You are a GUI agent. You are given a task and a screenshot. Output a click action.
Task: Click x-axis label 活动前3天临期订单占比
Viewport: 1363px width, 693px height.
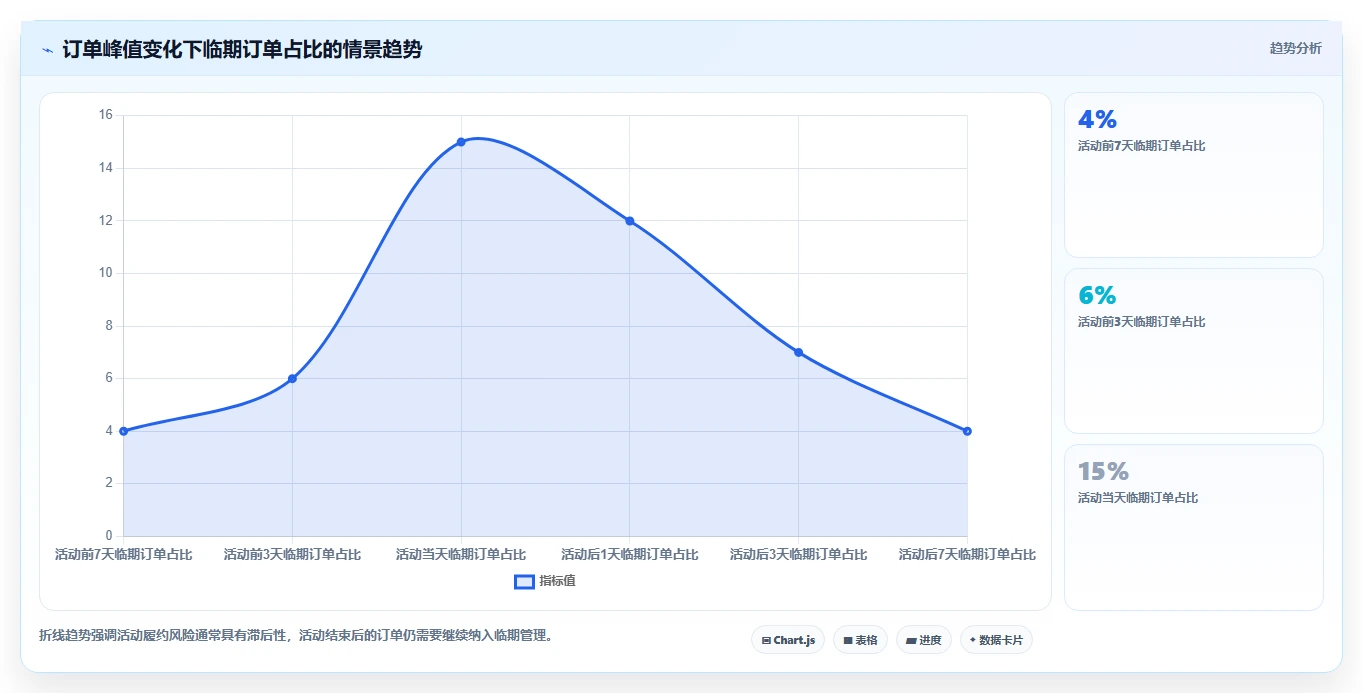[292, 554]
